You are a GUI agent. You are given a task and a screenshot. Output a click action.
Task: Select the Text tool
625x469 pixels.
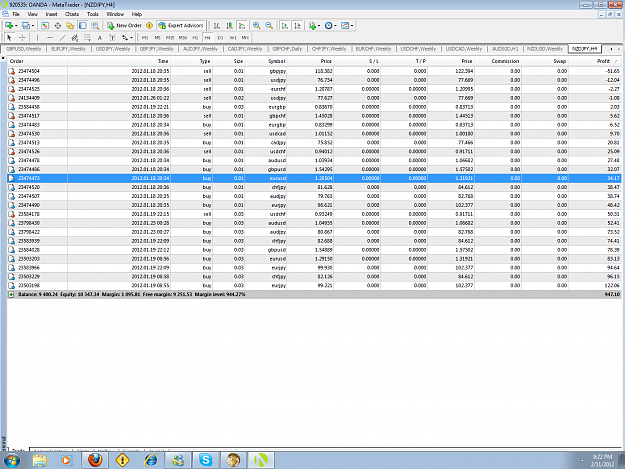(x=100, y=37)
